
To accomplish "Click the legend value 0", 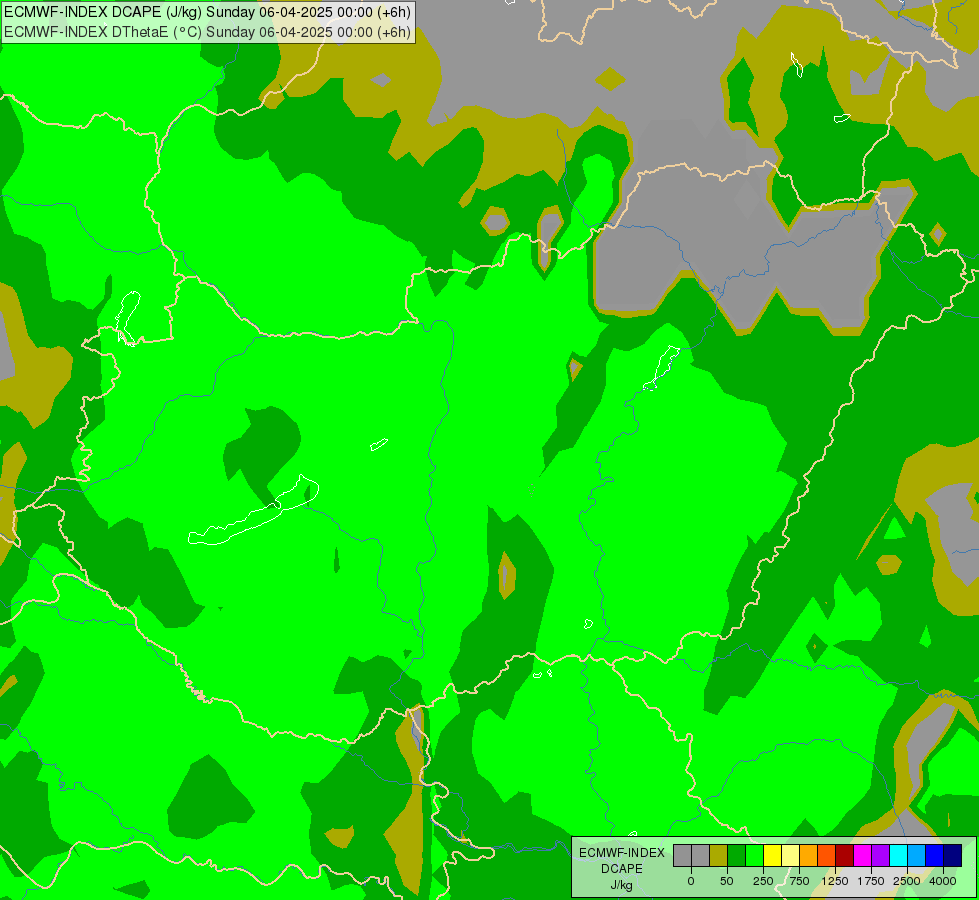I will [691, 881].
